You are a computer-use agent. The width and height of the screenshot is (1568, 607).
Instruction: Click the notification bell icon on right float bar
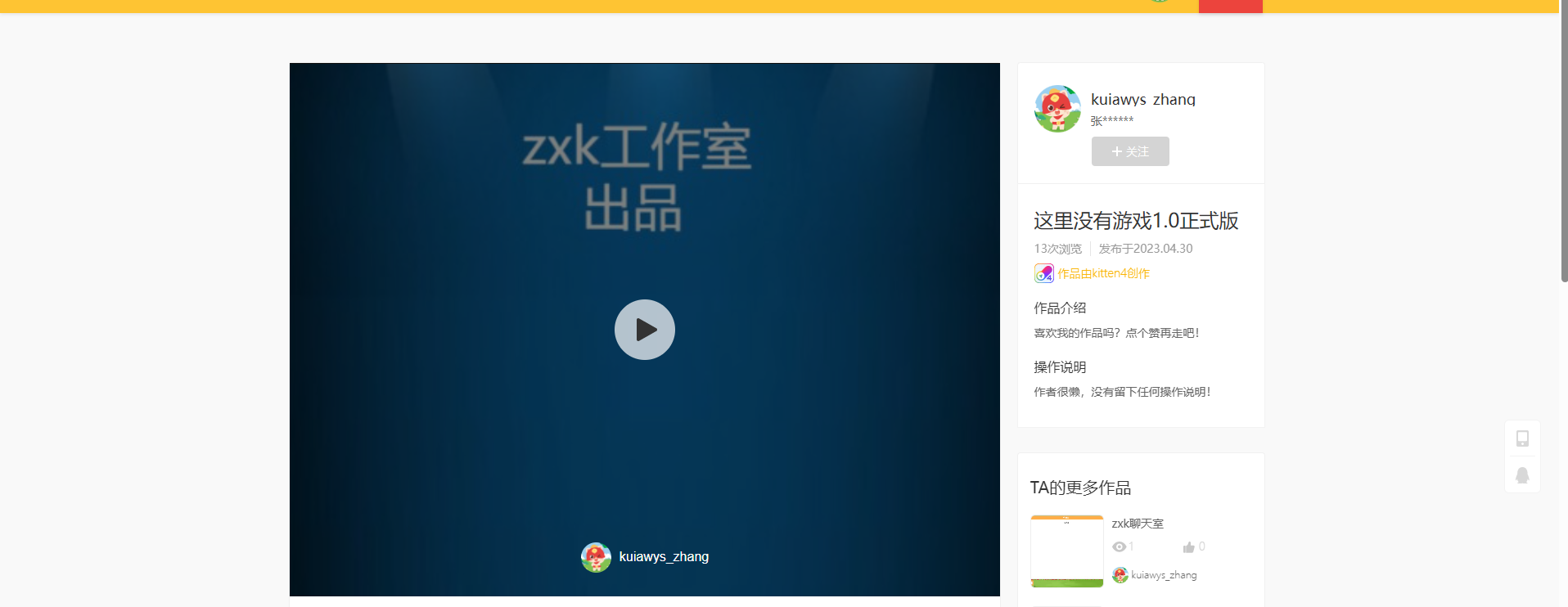pos(1522,475)
